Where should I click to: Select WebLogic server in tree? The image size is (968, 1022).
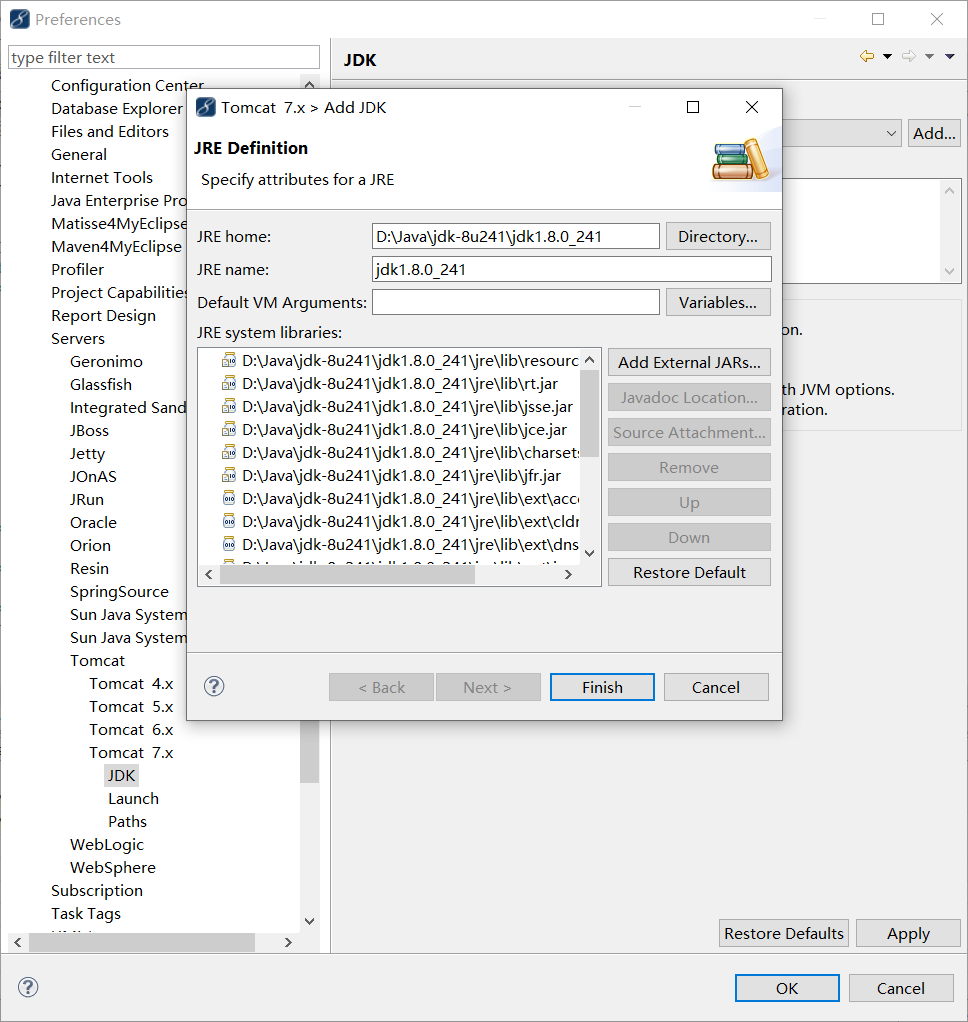(x=107, y=845)
